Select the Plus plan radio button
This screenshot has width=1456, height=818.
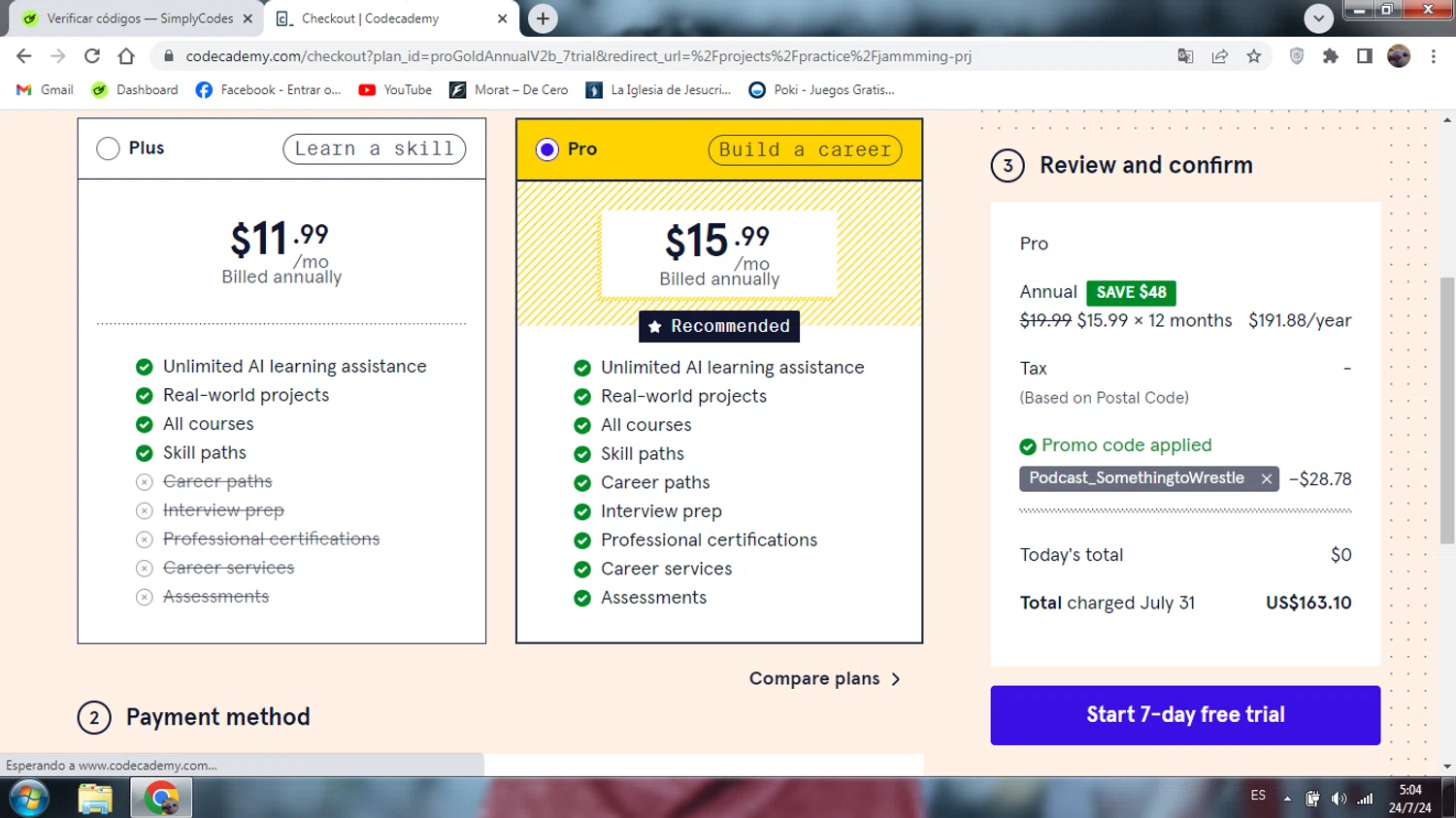coord(108,148)
